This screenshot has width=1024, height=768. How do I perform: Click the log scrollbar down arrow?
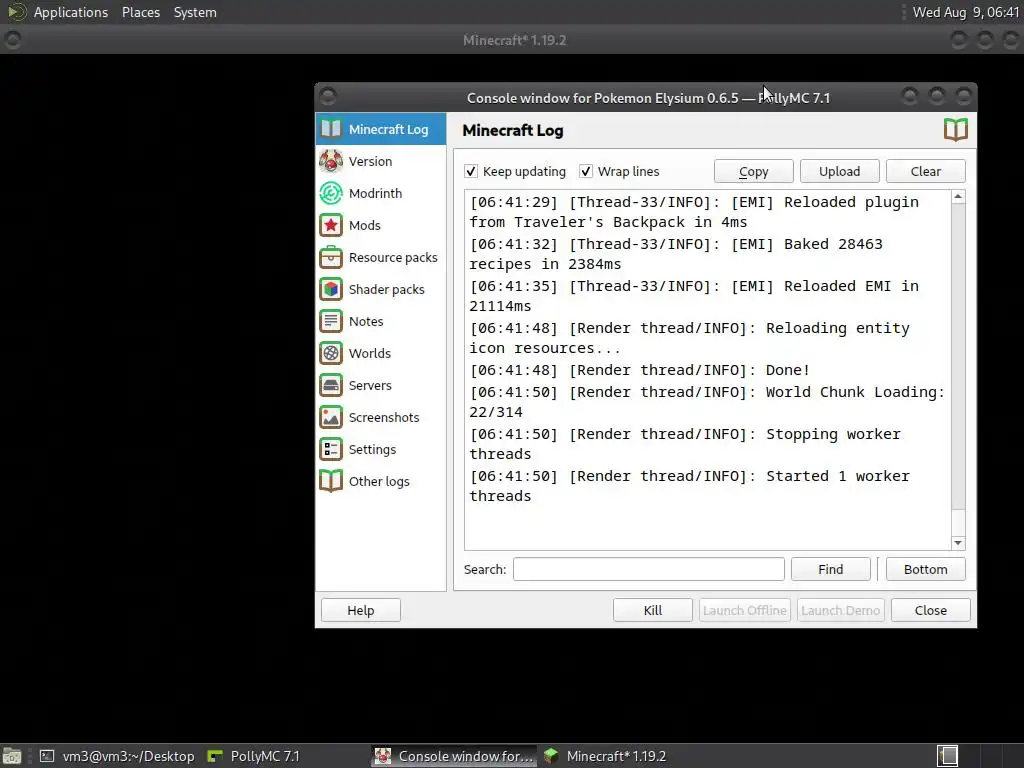point(958,543)
